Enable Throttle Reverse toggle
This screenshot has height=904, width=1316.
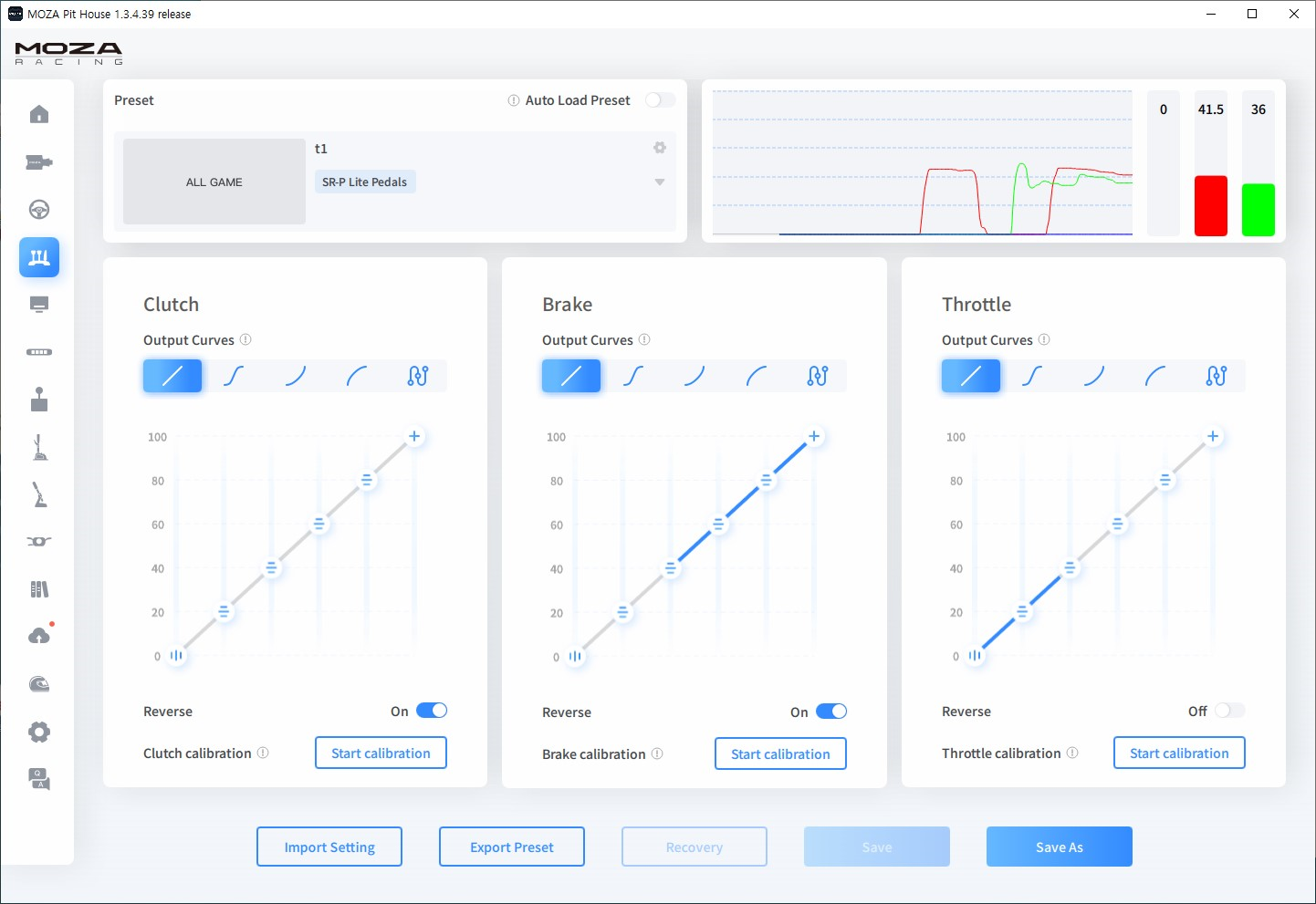(1229, 711)
